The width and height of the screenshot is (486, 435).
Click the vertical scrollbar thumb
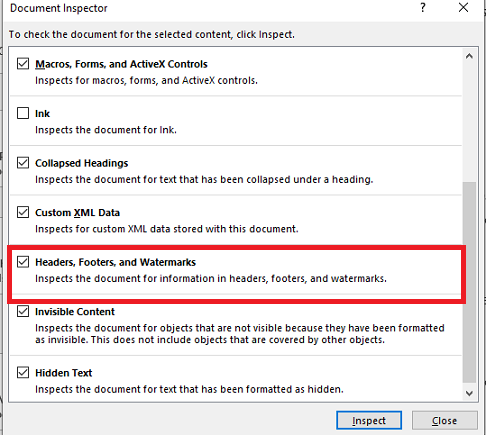click(x=469, y=282)
